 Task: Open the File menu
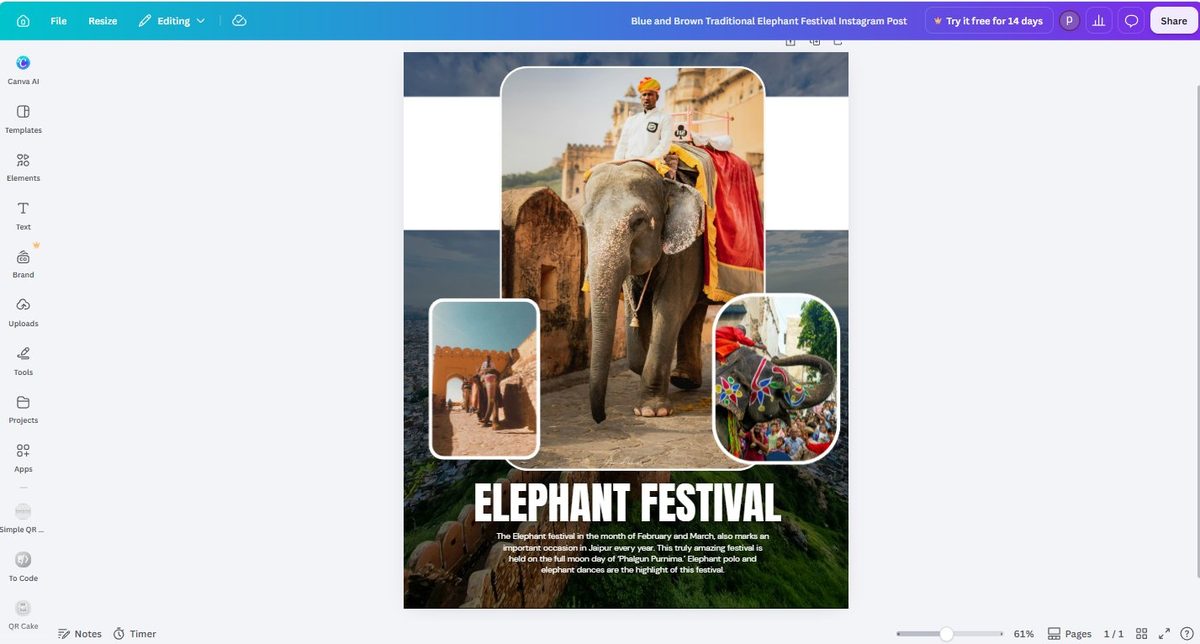(x=59, y=20)
